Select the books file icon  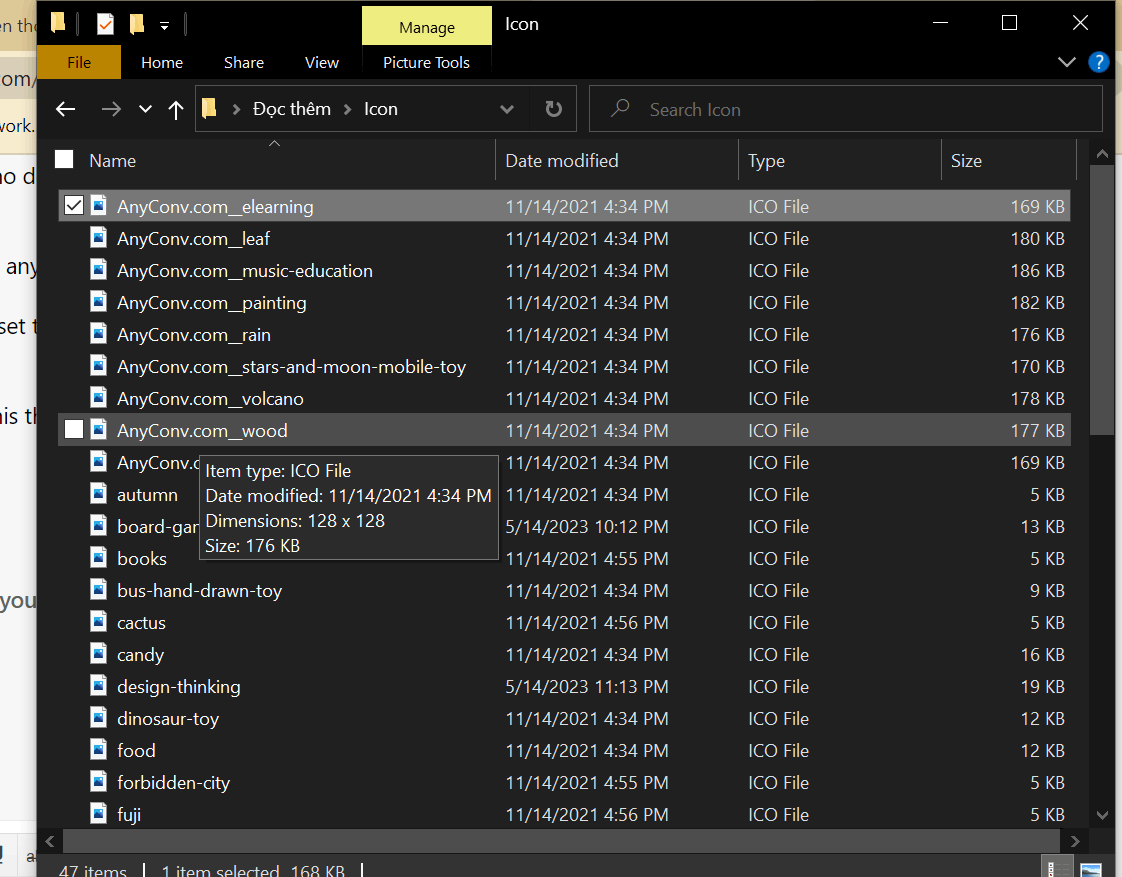tap(99, 559)
